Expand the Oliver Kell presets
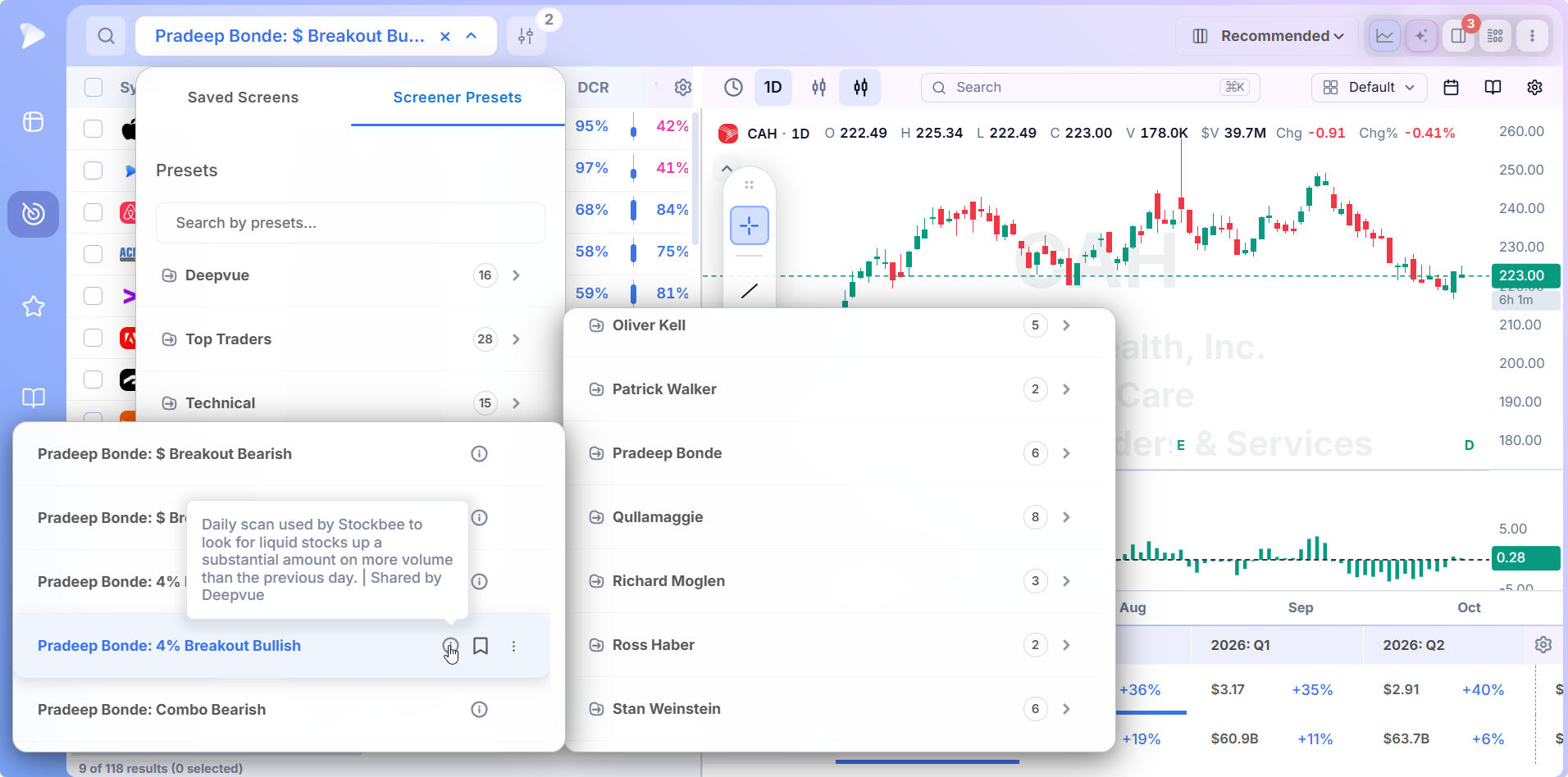This screenshot has width=1568, height=777. [1066, 325]
